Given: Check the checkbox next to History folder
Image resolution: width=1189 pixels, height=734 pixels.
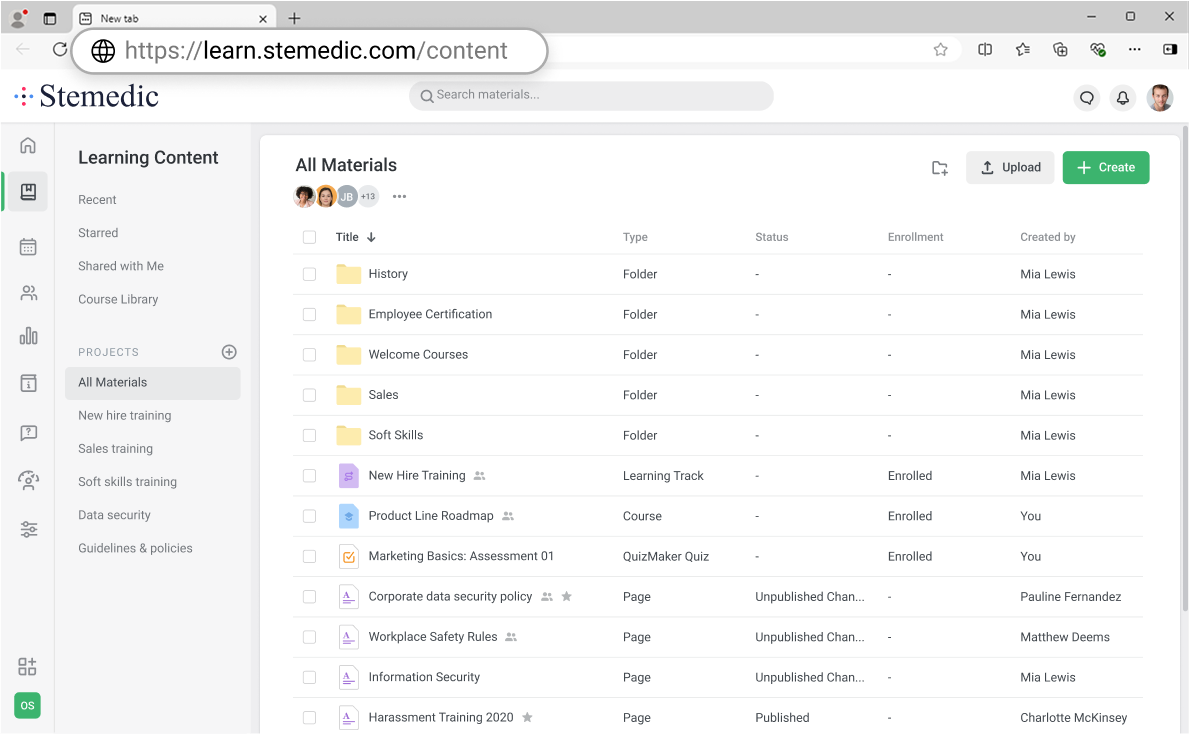Looking at the screenshot, I should tap(309, 273).
